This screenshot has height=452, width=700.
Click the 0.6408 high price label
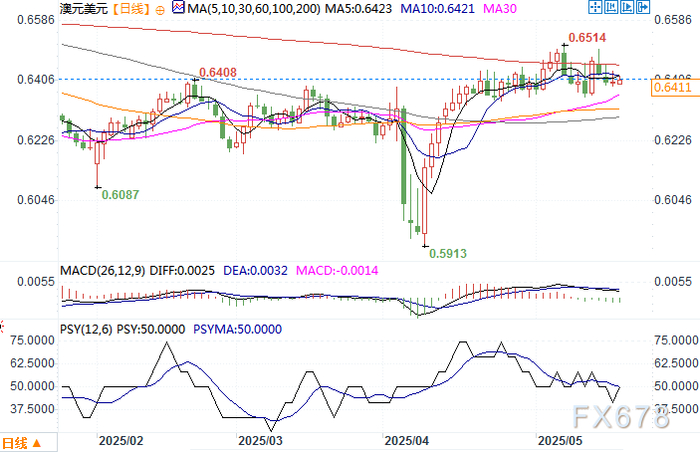(x=217, y=72)
